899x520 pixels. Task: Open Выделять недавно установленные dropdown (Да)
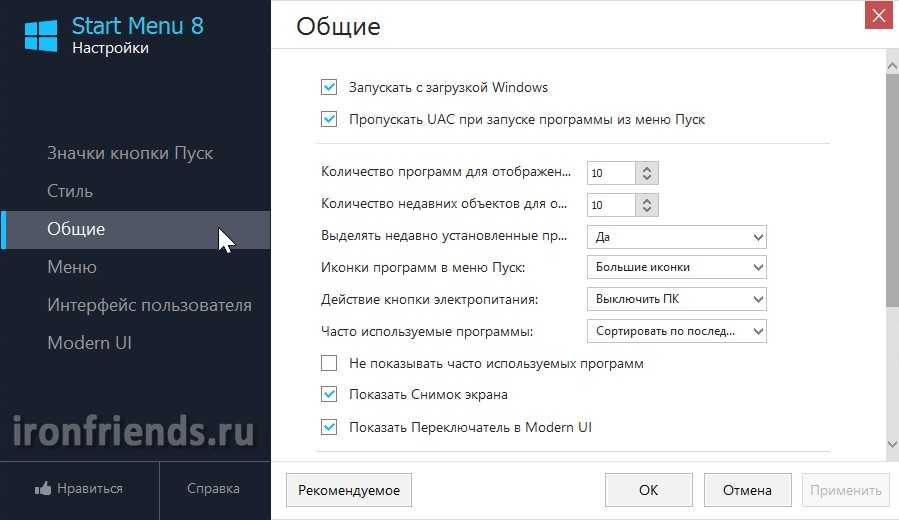pos(677,237)
